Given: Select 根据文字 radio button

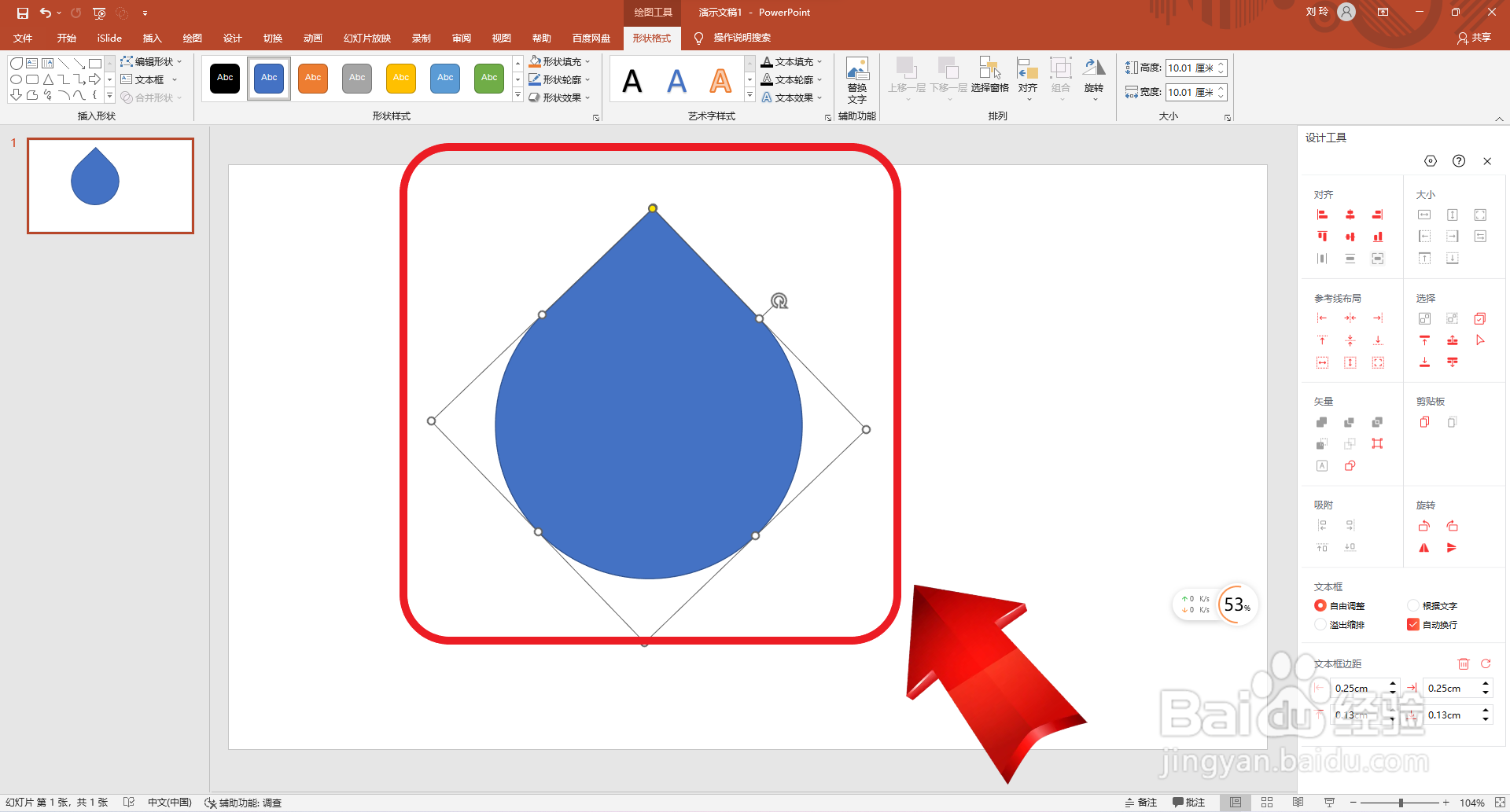Looking at the screenshot, I should pos(1413,605).
